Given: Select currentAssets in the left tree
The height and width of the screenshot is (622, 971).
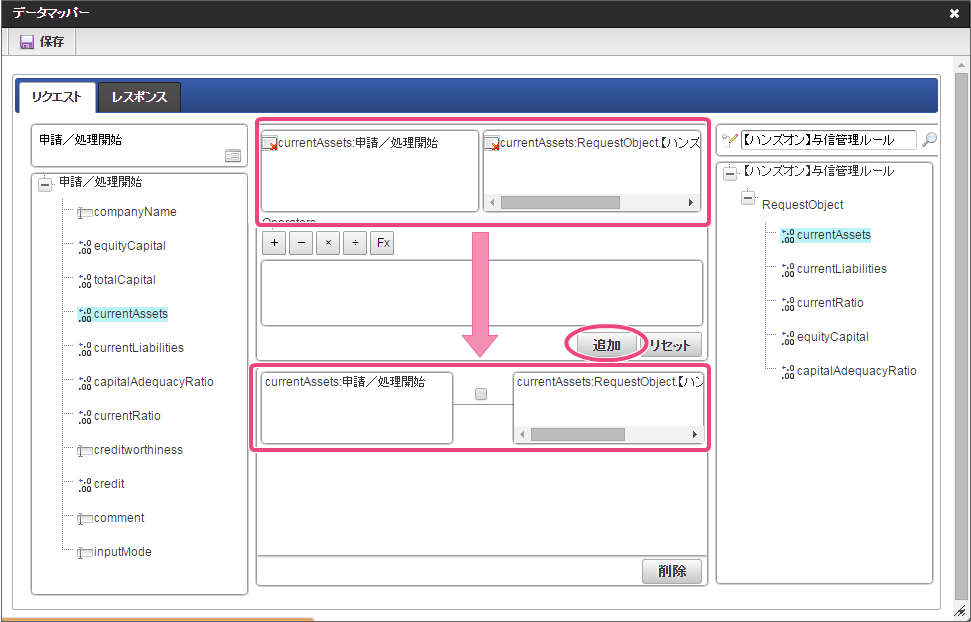Looking at the screenshot, I should (131, 314).
